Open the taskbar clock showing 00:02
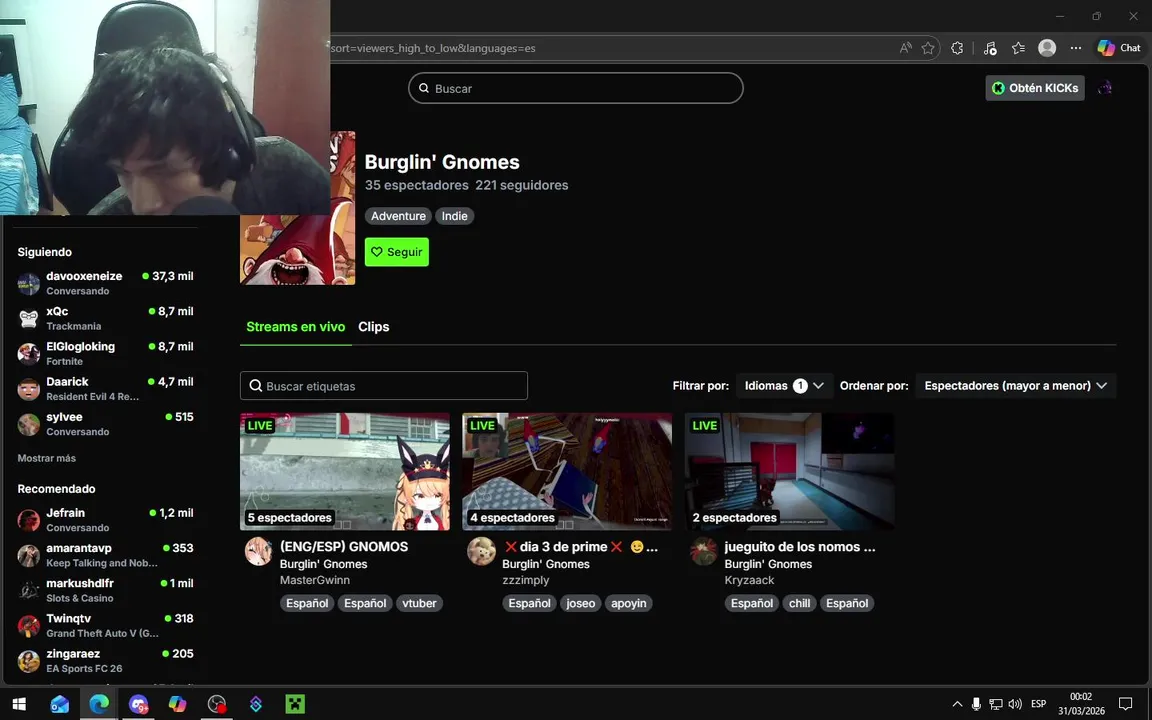 1081,704
